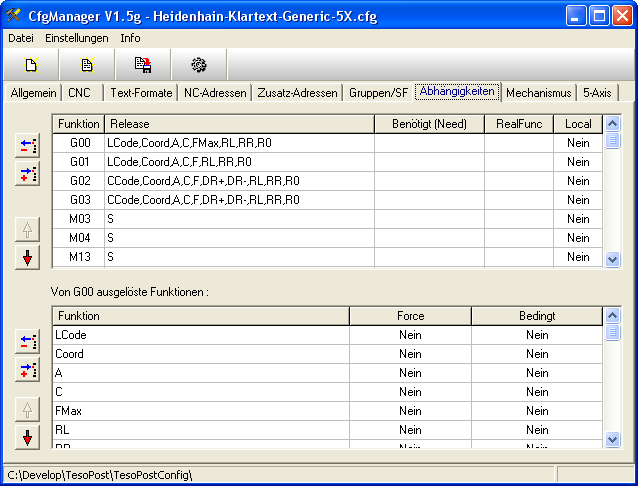This screenshot has width=638, height=486.
Task: Click the gear settings toolbar icon
Action: 199,65
